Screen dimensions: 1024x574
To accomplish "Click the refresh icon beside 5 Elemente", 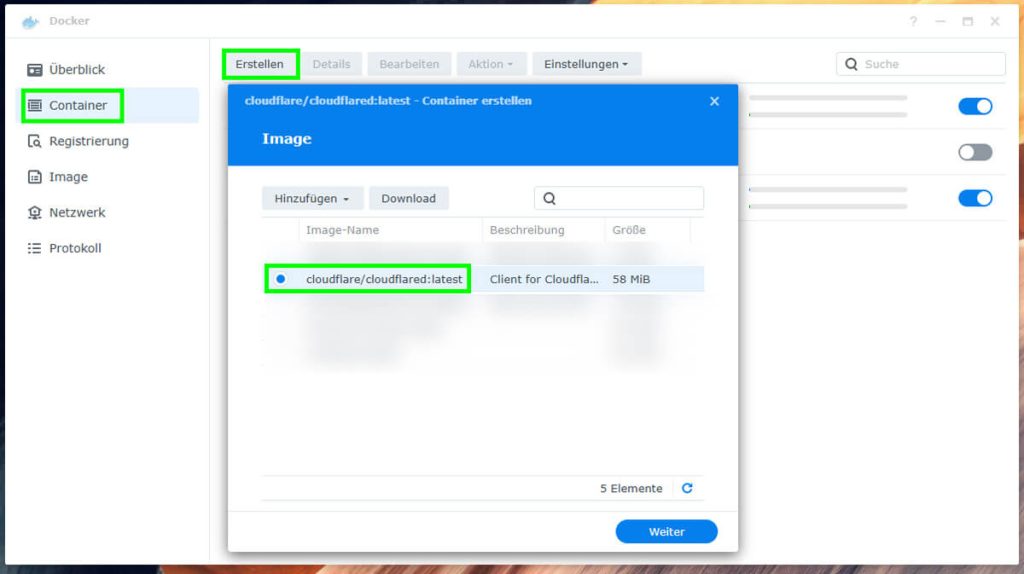I will tap(687, 488).
